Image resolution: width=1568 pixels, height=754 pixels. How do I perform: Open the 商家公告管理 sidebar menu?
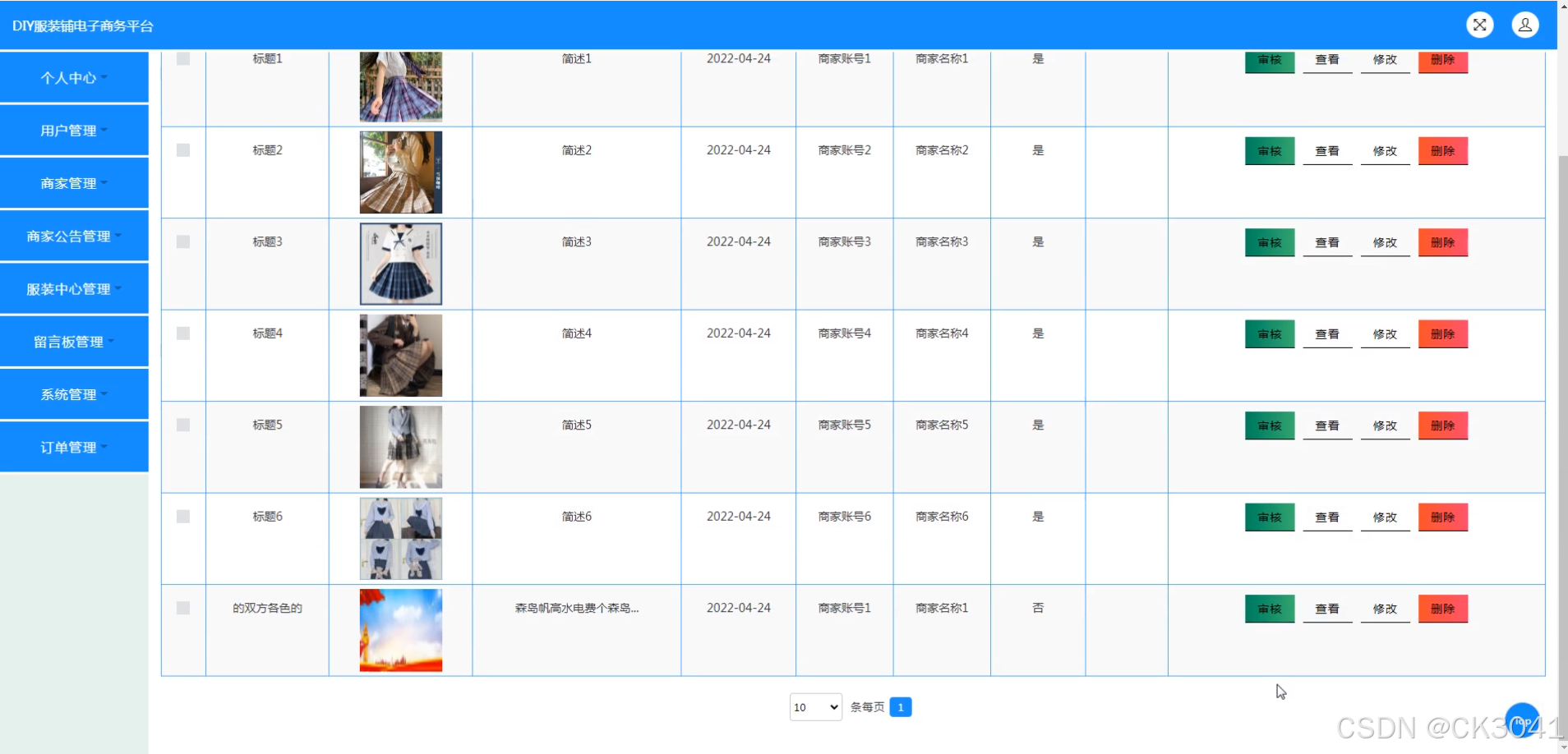74,236
